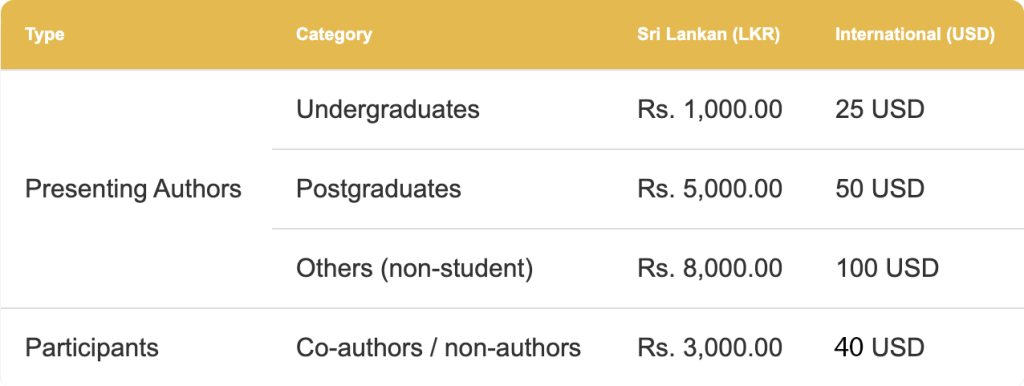Select the Presenting Authors type cell
The height and width of the screenshot is (386, 1024).
pyautogui.click(x=133, y=189)
